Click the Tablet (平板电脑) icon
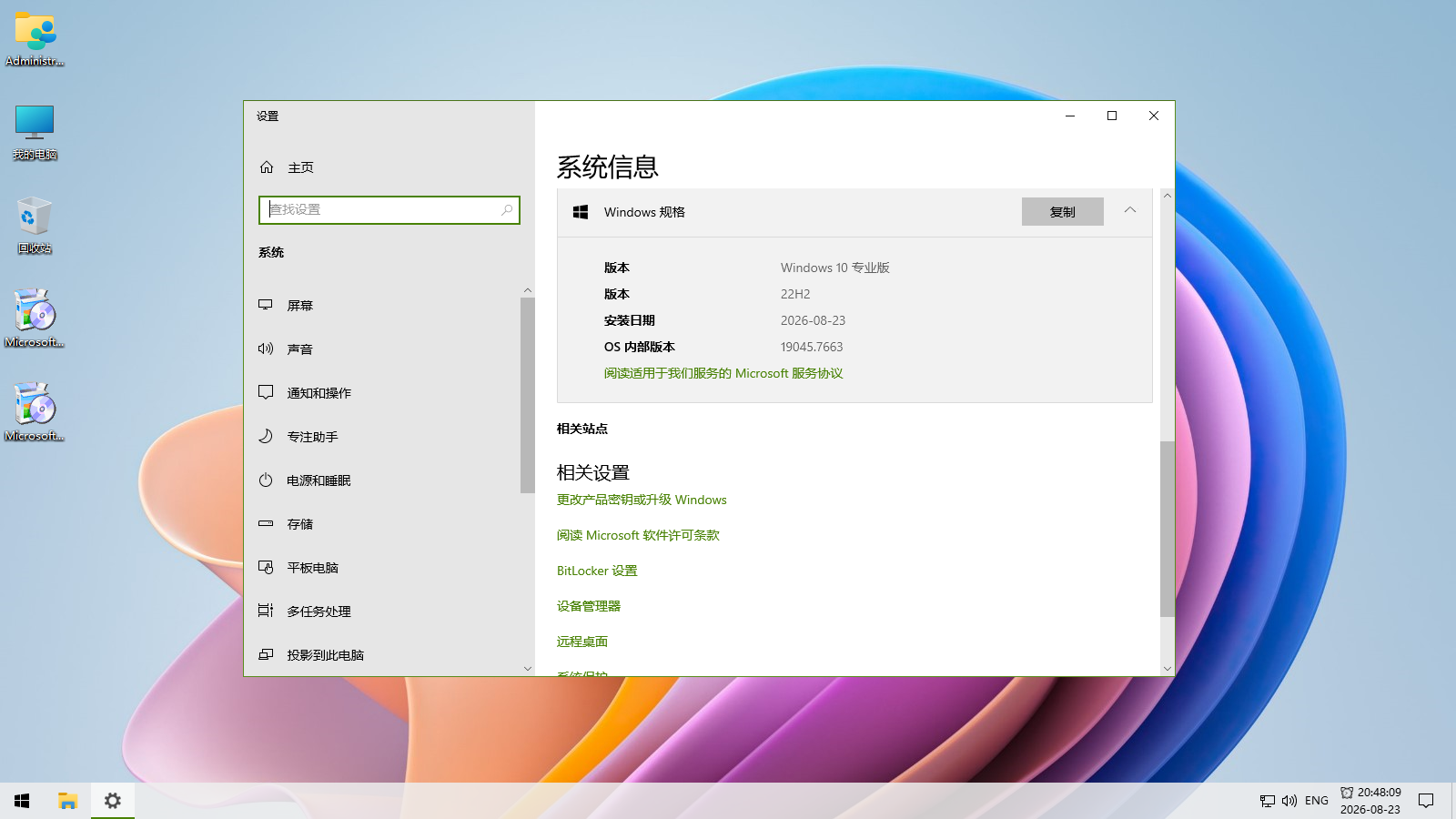Image resolution: width=1456 pixels, height=819 pixels. pyautogui.click(x=266, y=567)
